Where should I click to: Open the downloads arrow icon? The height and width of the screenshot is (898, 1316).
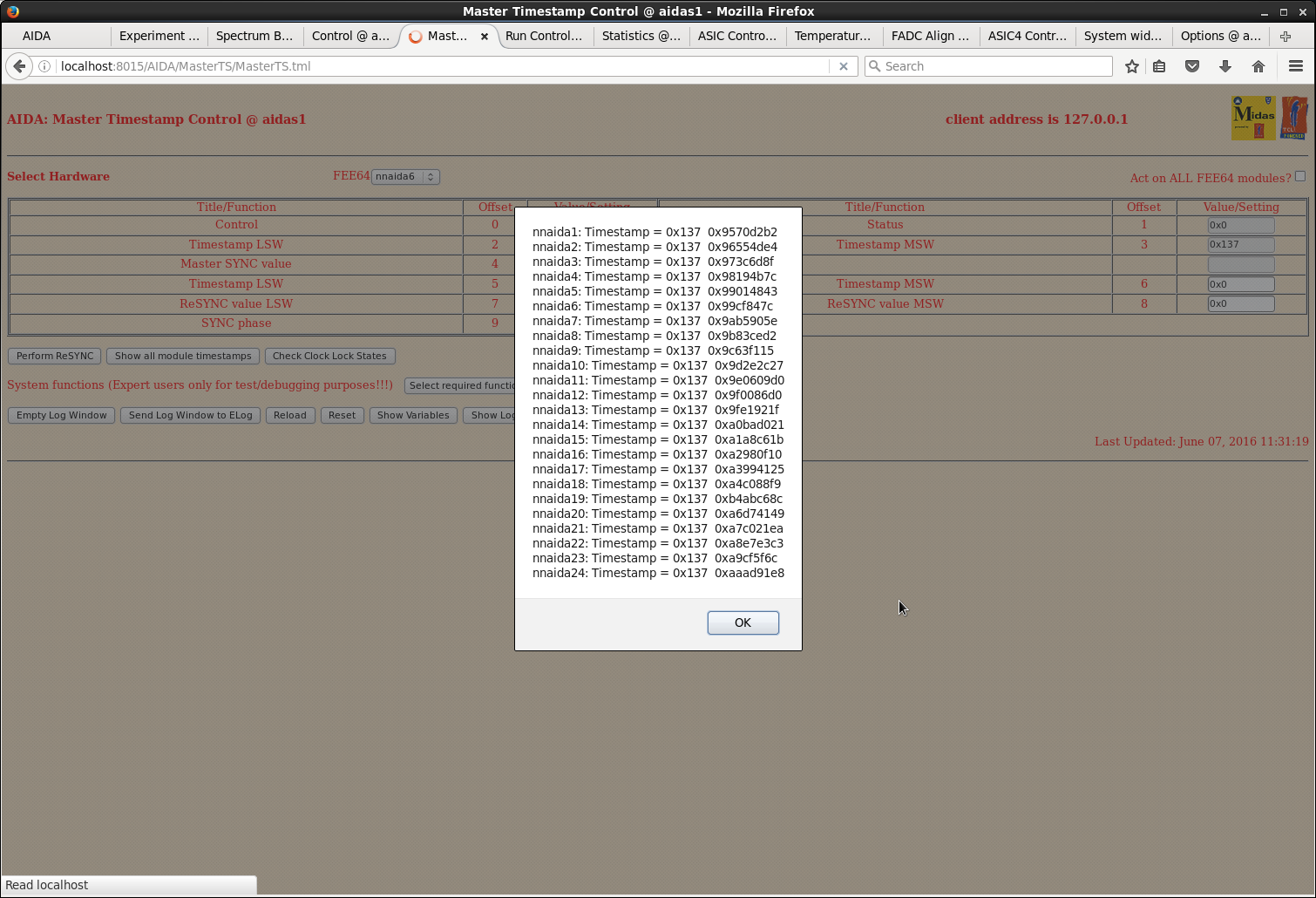[1225, 66]
